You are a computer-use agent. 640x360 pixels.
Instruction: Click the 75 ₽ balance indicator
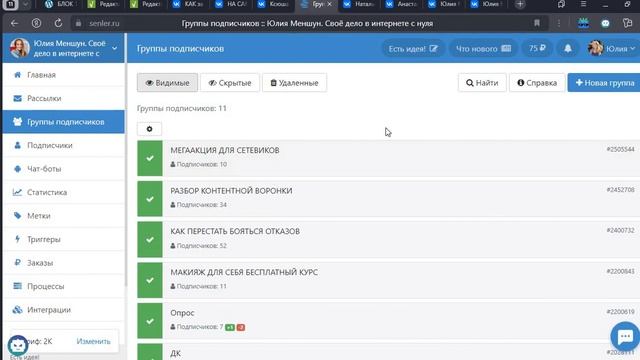point(537,49)
